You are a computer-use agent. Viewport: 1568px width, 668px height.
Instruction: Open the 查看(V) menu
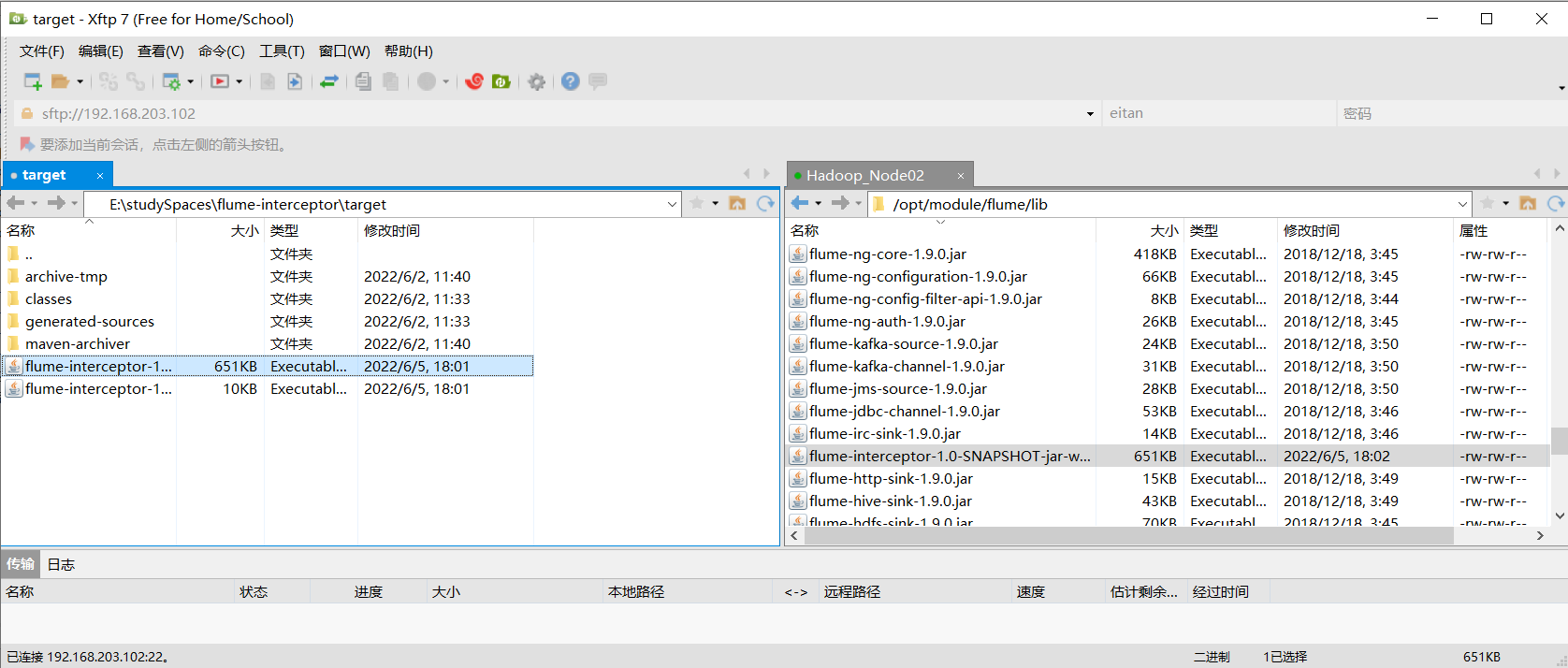161,51
